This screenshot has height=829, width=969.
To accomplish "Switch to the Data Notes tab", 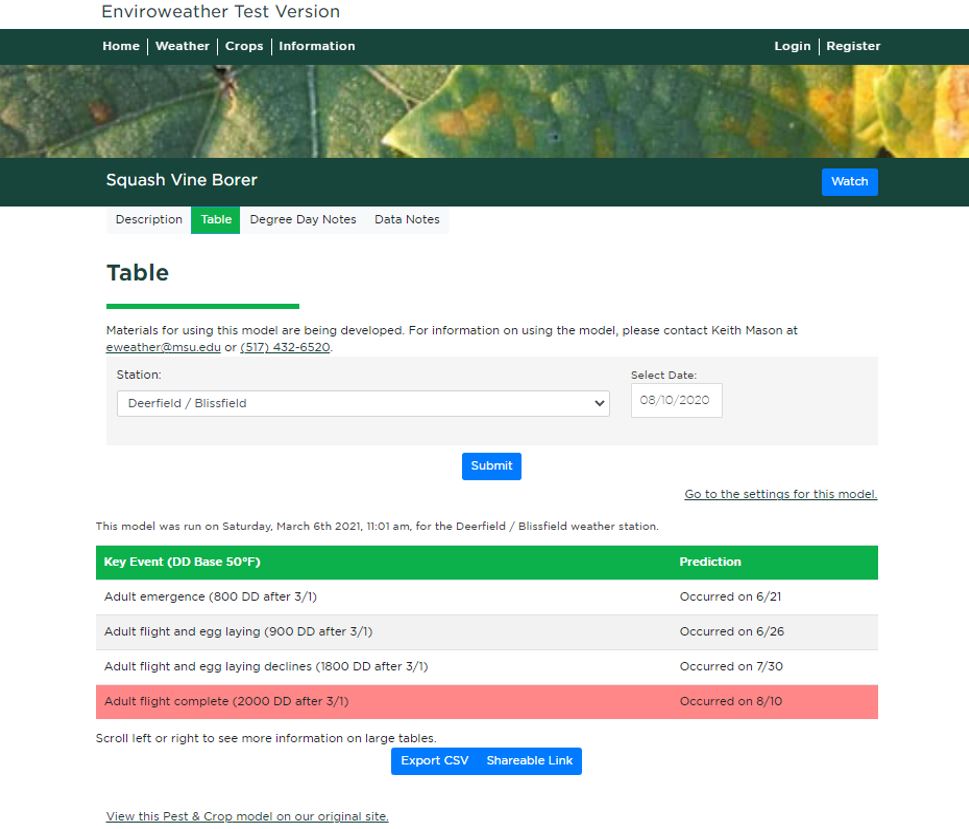I will click(407, 220).
